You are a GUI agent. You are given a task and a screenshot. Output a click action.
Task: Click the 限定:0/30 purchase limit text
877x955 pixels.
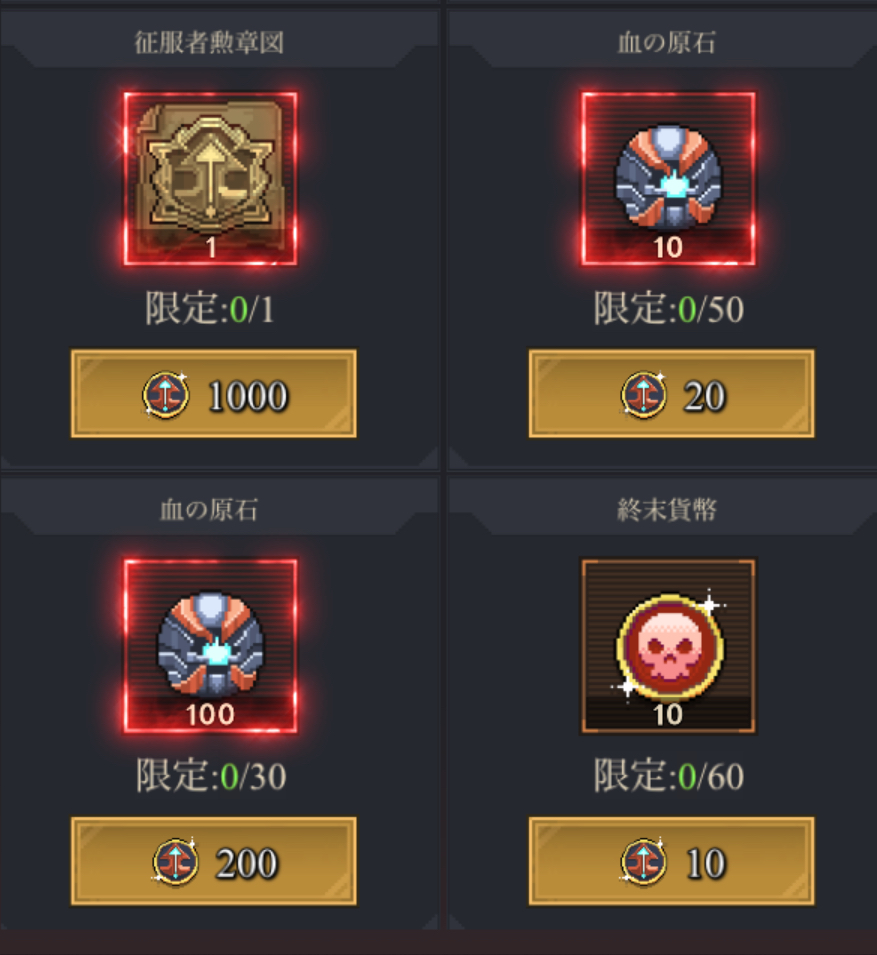[x=211, y=775]
